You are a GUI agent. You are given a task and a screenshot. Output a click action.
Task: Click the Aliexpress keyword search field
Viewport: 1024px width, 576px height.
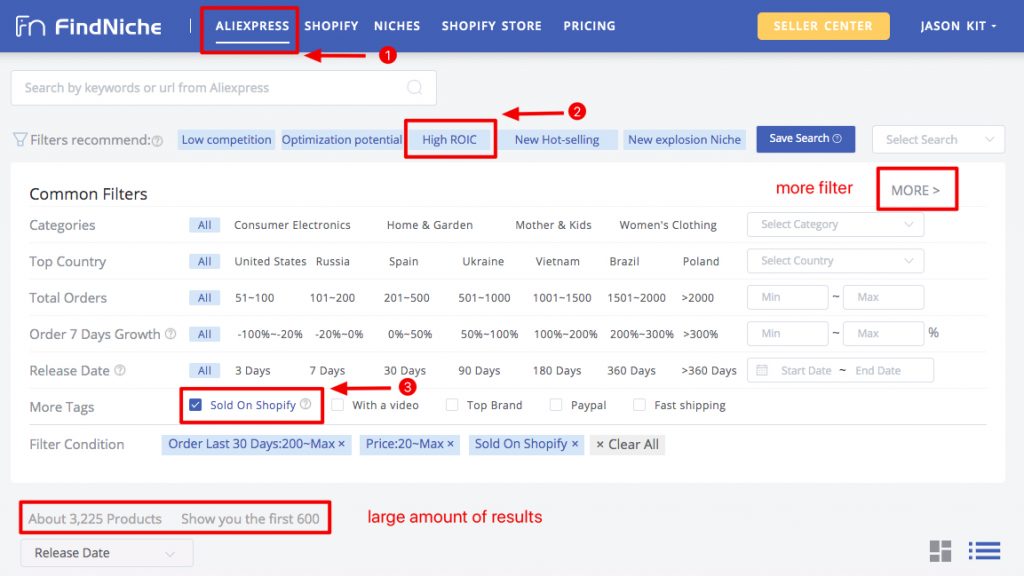[223, 88]
